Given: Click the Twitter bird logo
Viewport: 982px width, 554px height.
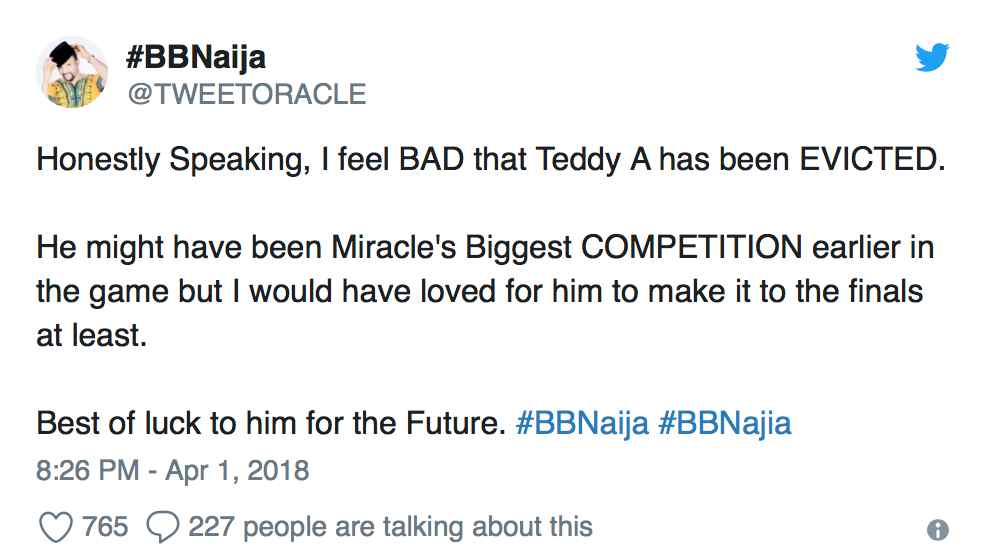Looking at the screenshot, I should click(x=932, y=60).
